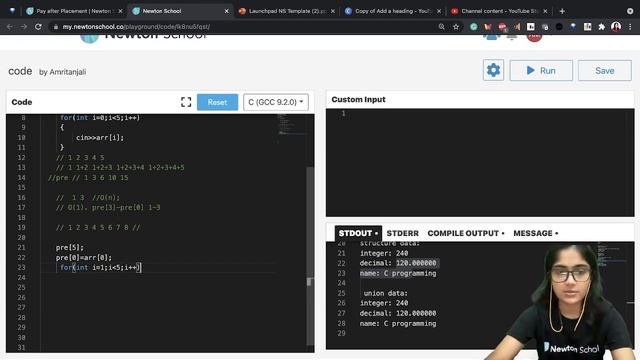Switch to Launchpad NS Template tab
The width and height of the screenshot is (640, 360).
pyautogui.click(x=287, y=11)
